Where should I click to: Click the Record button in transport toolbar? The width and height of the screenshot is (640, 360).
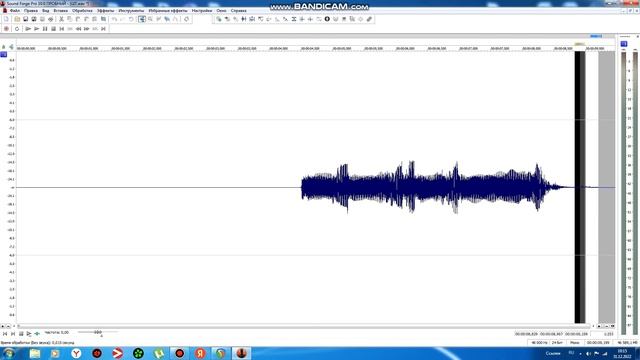tap(6, 29)
